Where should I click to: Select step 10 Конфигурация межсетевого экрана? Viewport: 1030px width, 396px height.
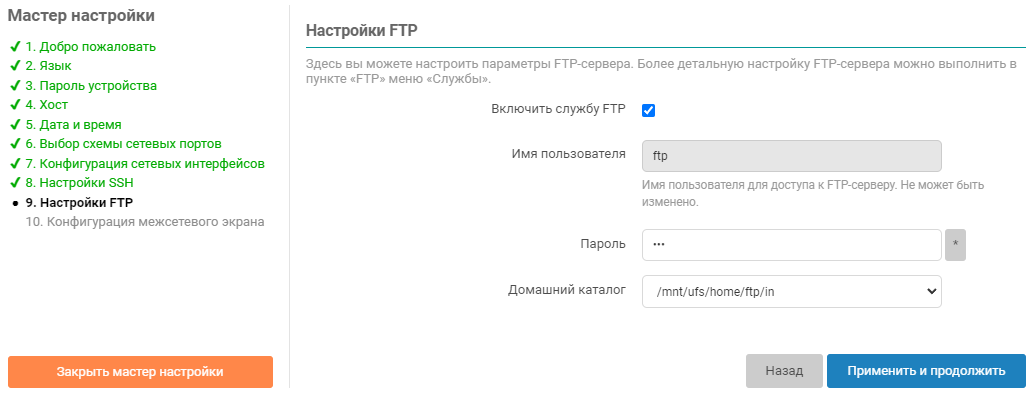point(145,222)
